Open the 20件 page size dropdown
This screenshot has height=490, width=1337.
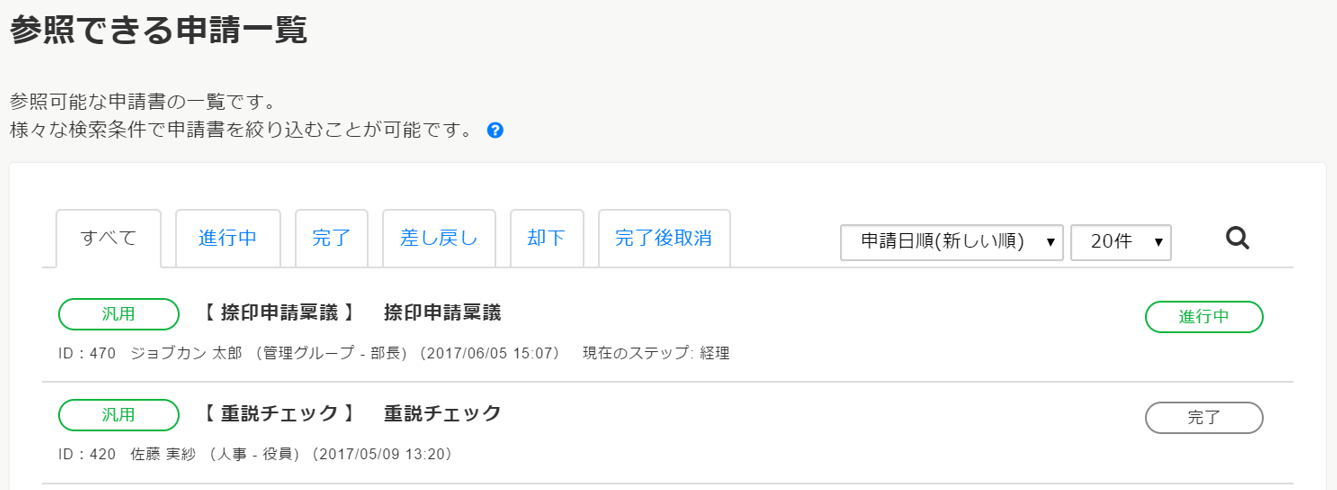tap(1121, 242)
